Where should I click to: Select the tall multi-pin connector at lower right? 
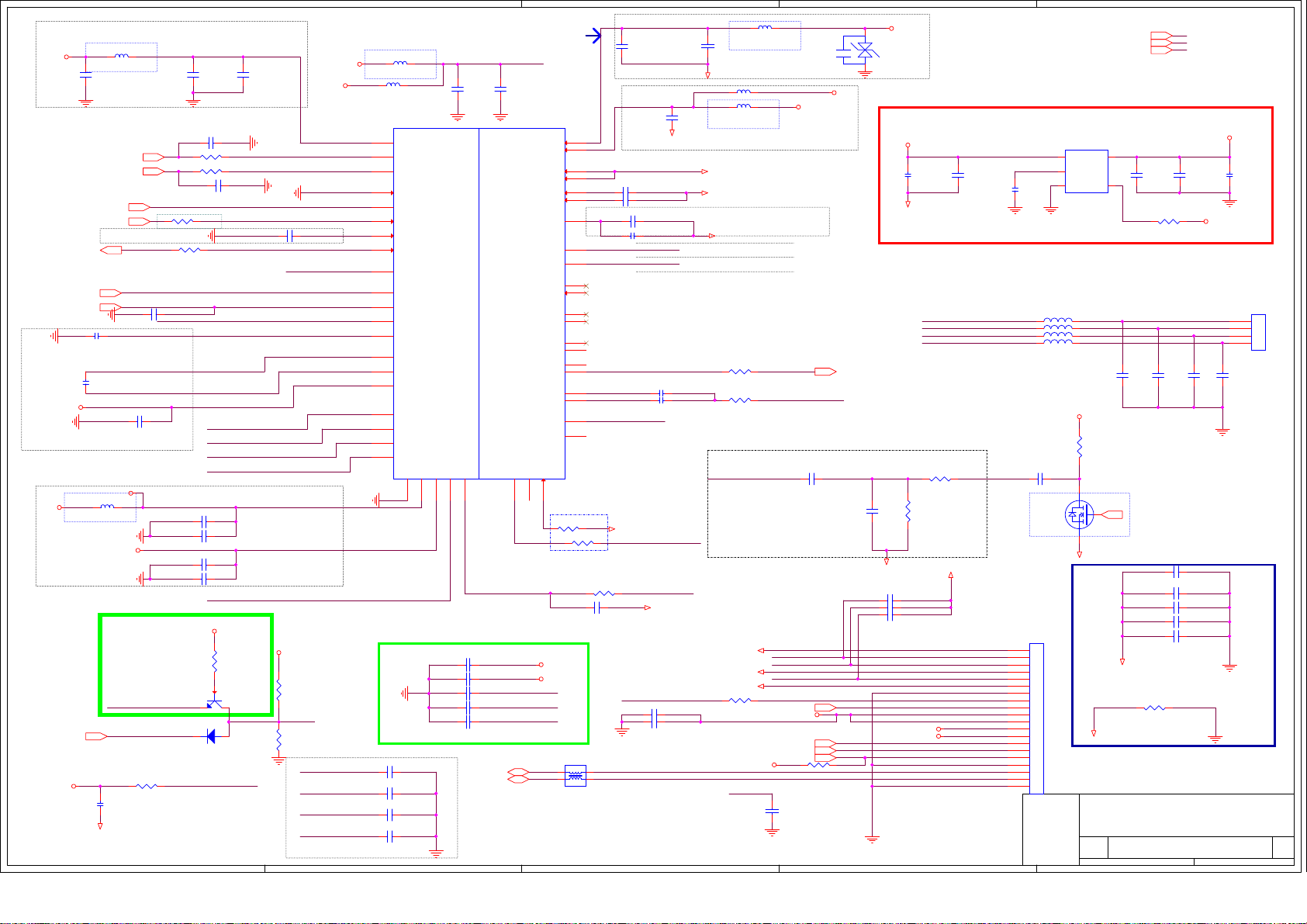click(1036, 719)
